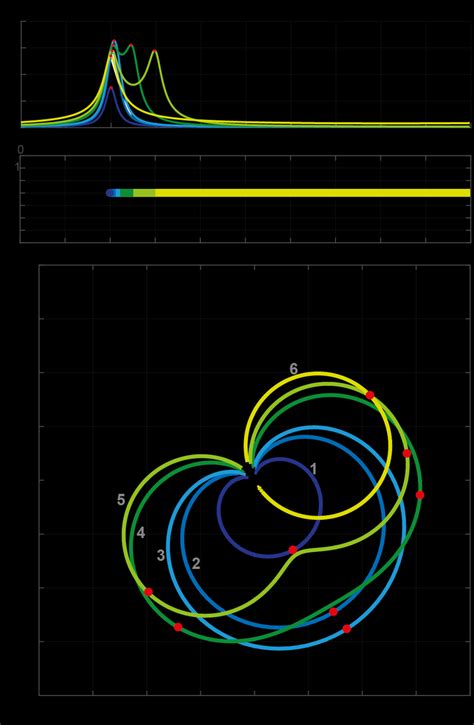Click the curve label "4" on the green curve
474x725 pixels.
tap(141, 533)
